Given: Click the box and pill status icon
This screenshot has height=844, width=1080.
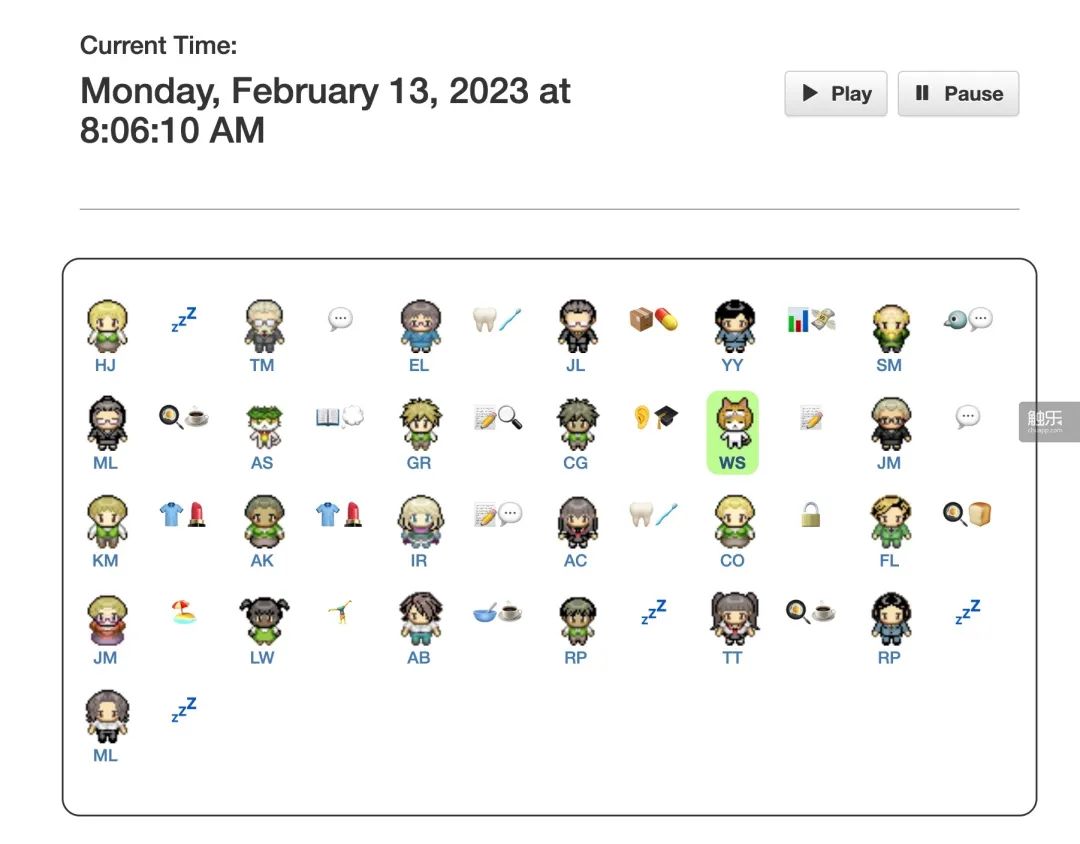Looking at the screenshot, I should pos(653,319).
